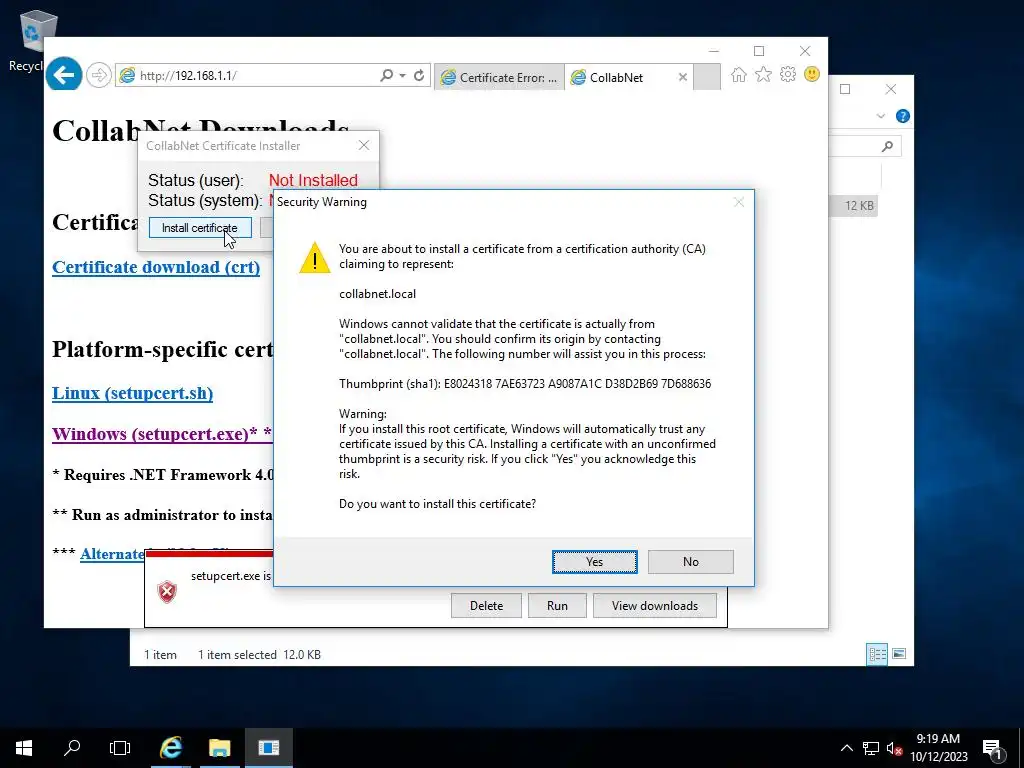
Task: Open Internet Explorer Tools gear
Action: [788, 74]
